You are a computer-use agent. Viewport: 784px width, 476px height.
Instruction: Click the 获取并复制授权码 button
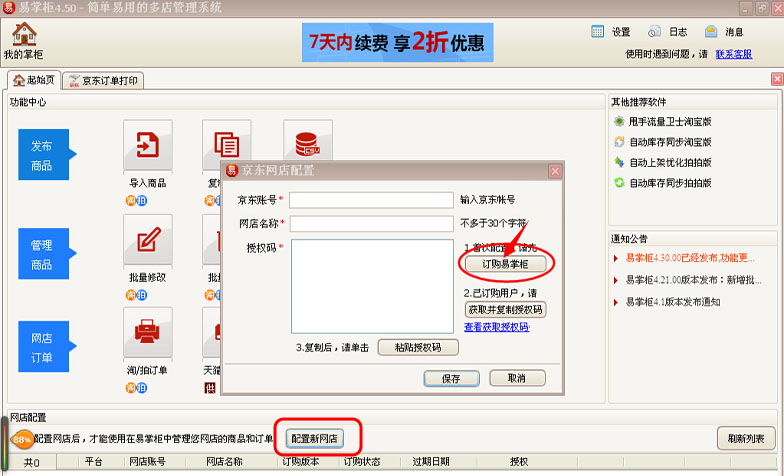point(506,310)
